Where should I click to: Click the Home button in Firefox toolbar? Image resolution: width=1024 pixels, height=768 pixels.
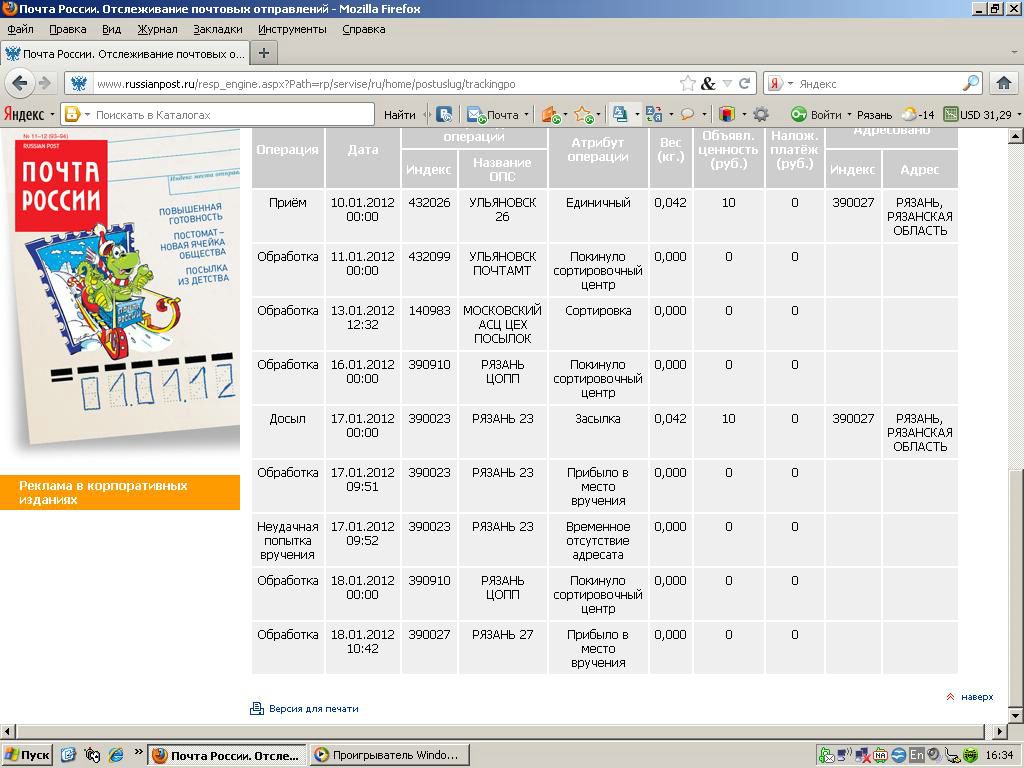pyautogui.click(x=1004, y=84)
